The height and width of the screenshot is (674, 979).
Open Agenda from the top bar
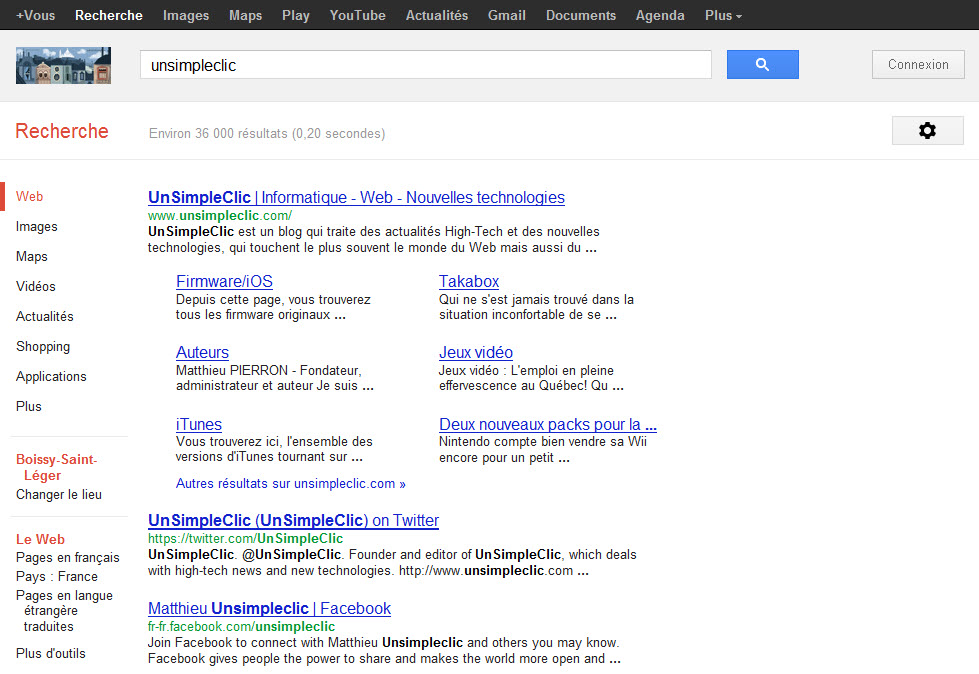660,16
